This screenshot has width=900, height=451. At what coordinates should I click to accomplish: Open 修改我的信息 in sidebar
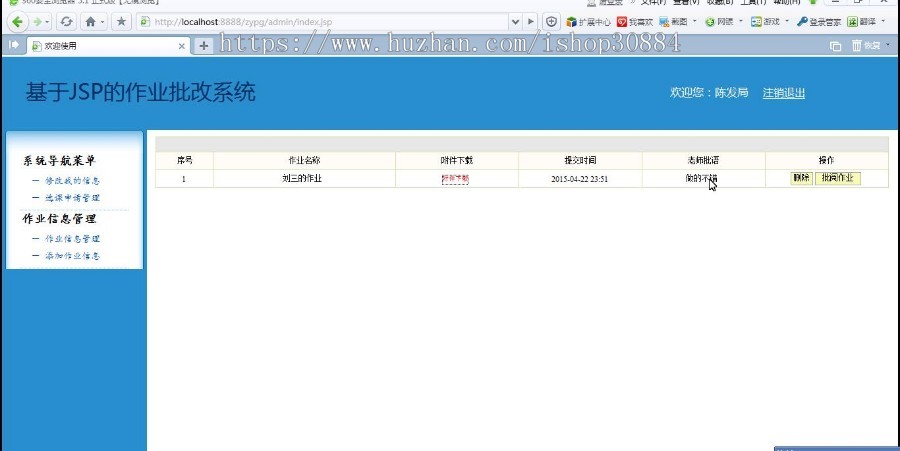coord(72,181)
